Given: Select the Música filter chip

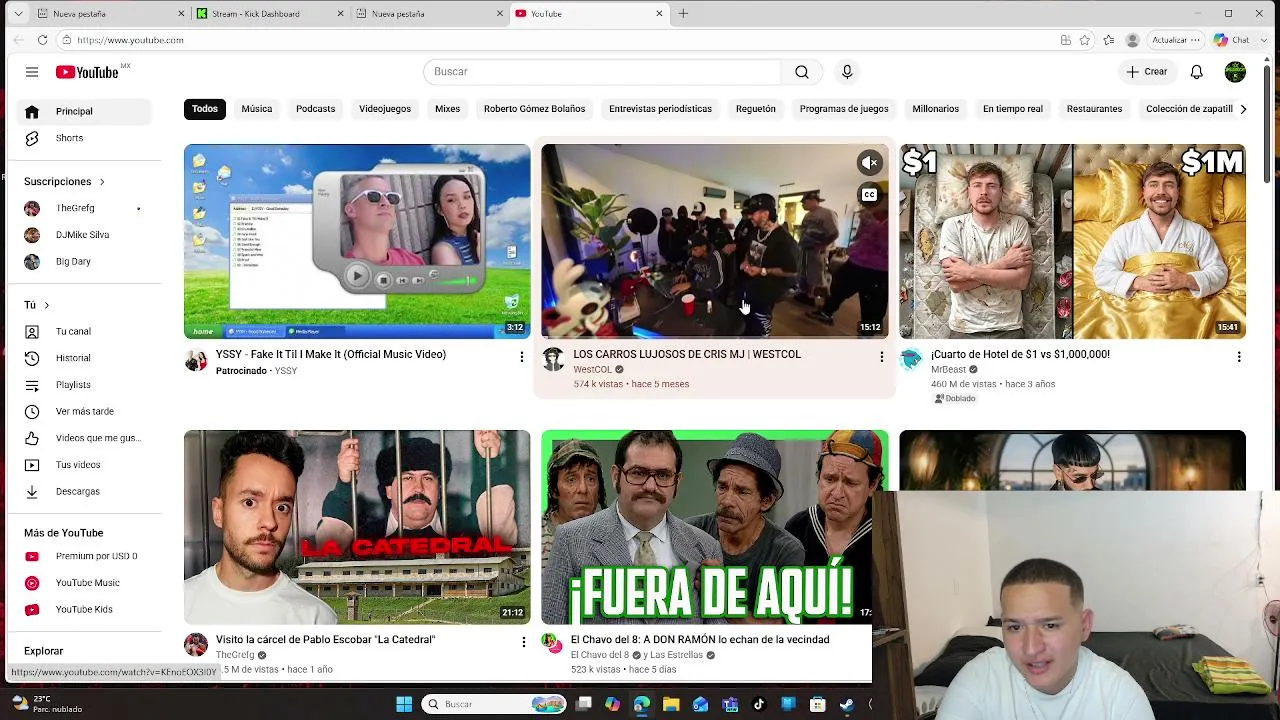Looking at the screenshot, I should pos(257,109).
